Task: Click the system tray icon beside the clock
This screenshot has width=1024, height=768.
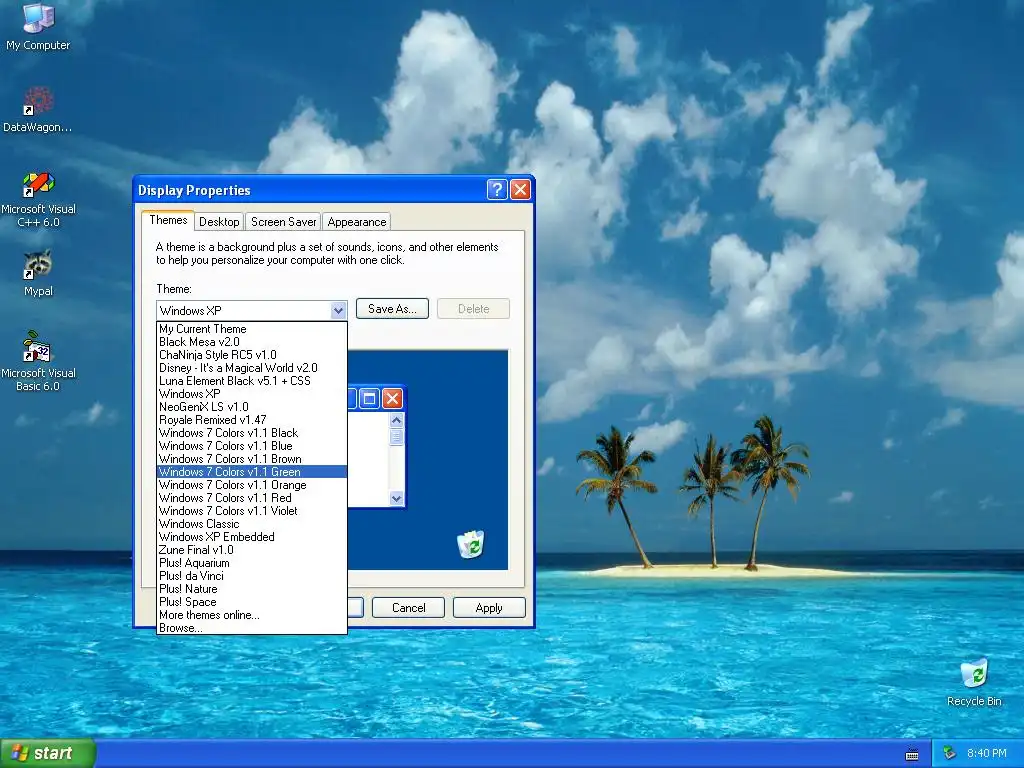Action: pyautogui.click(x=950, y=753)
